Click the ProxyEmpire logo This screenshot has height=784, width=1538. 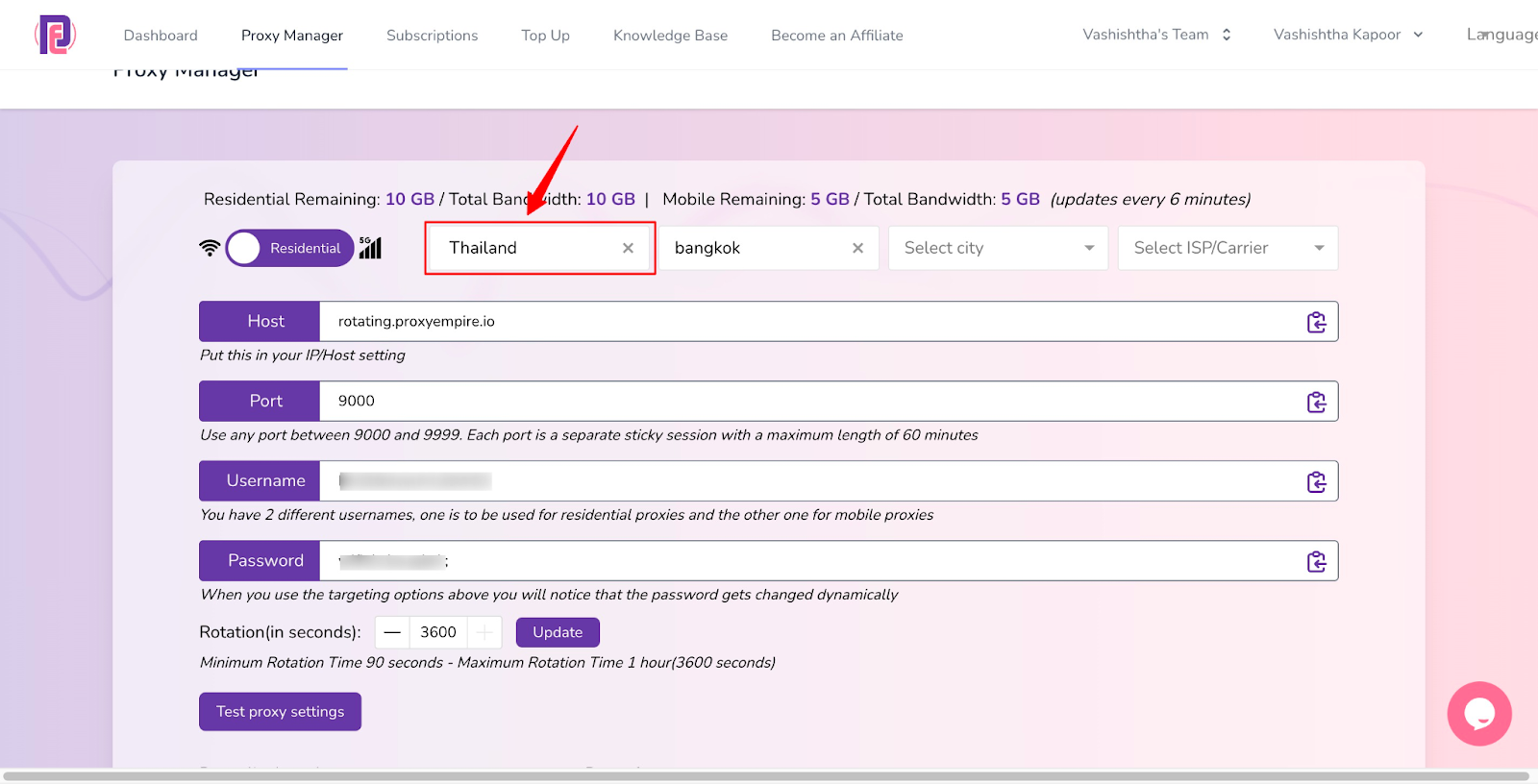tap(56, 35)
